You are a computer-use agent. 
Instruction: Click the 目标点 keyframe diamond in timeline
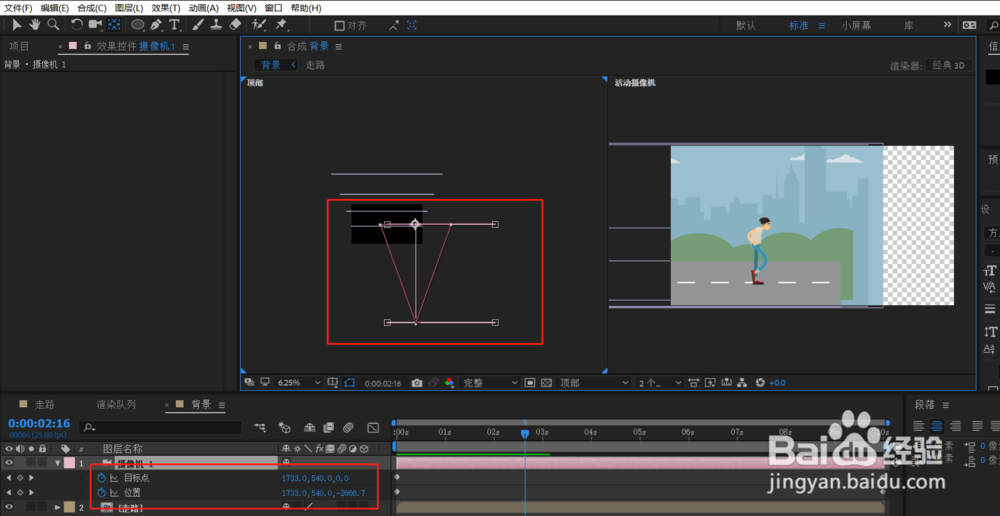[397, 477]
